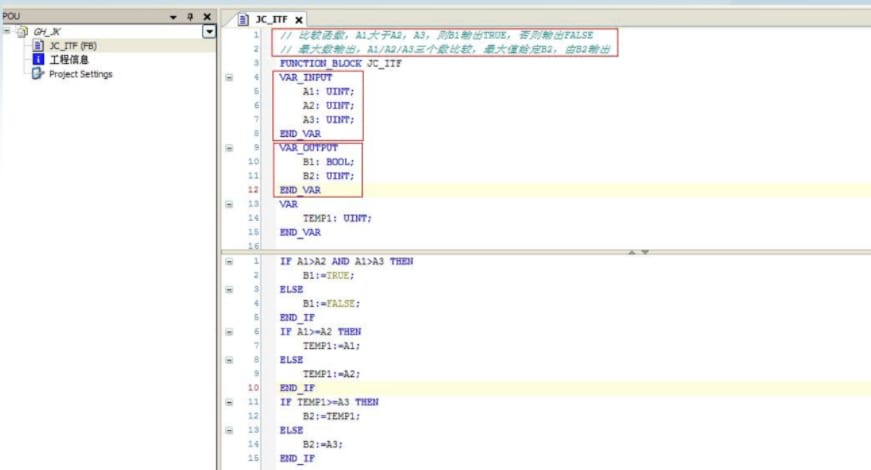
Task: Click the blue 工程信息 info icon
Action: click(40, 60)
